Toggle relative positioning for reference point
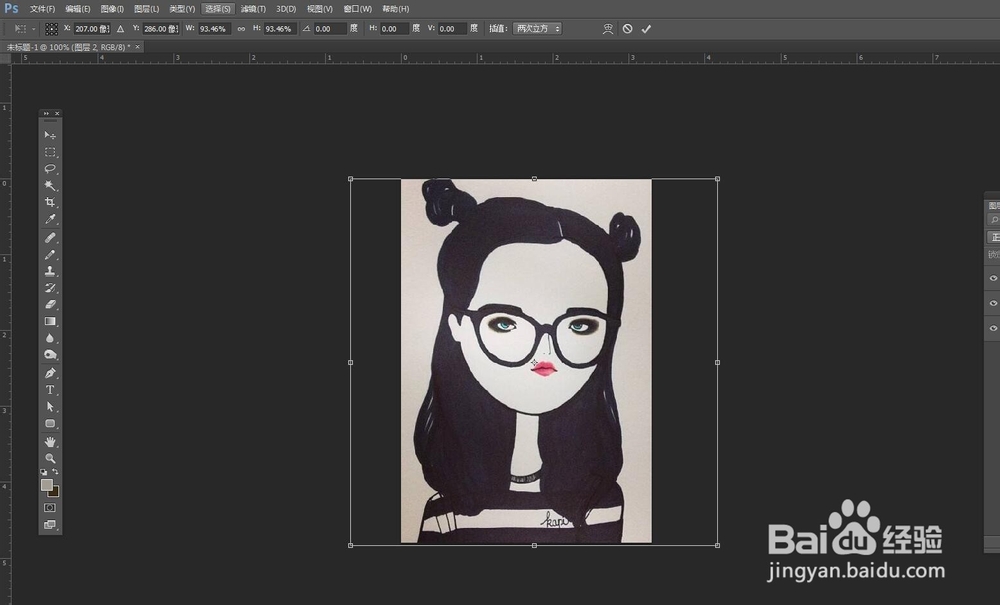1000x605 pixels. coord(121,29)
